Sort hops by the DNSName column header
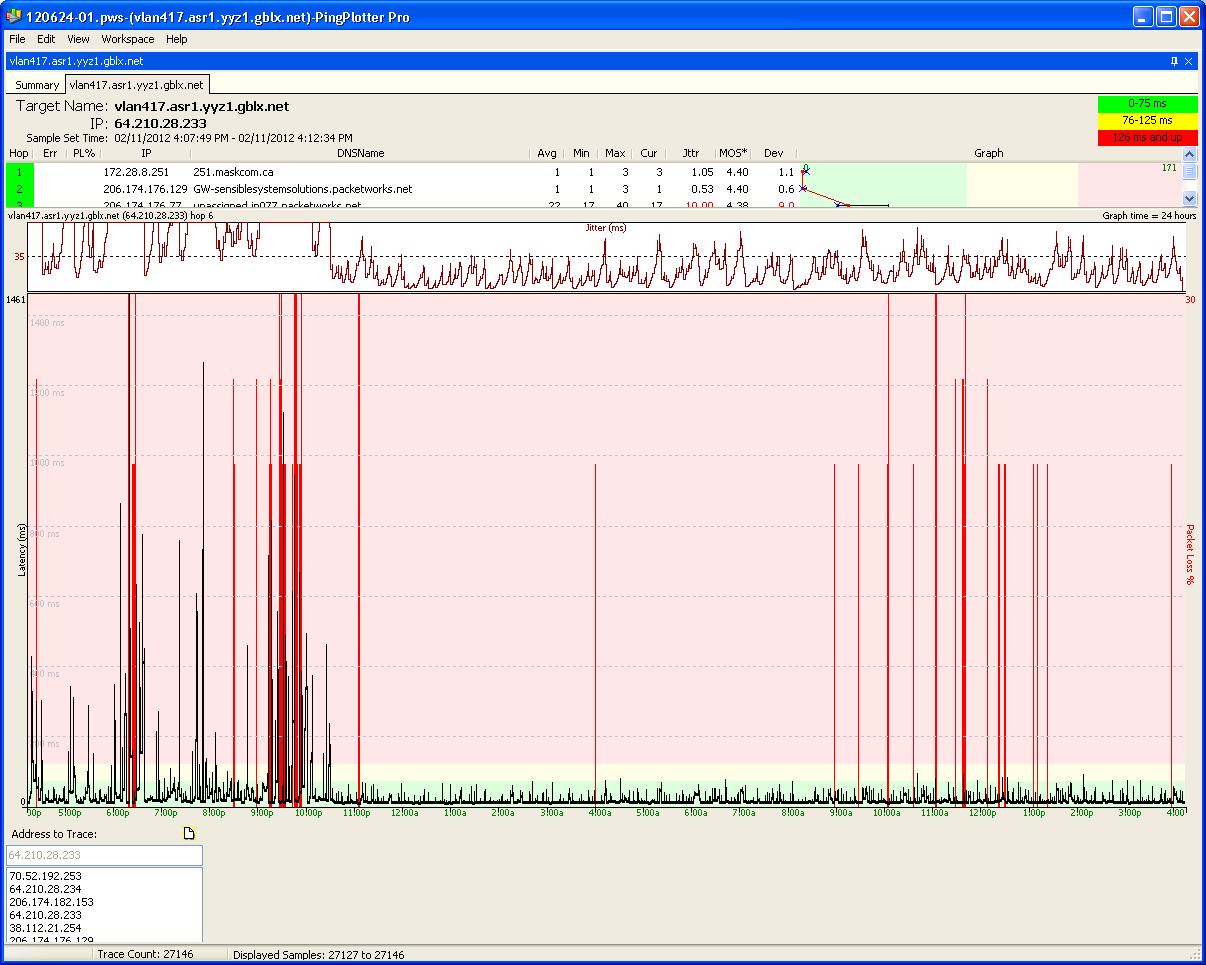This screenshot has height=965, width=1206. pos(360,153)
